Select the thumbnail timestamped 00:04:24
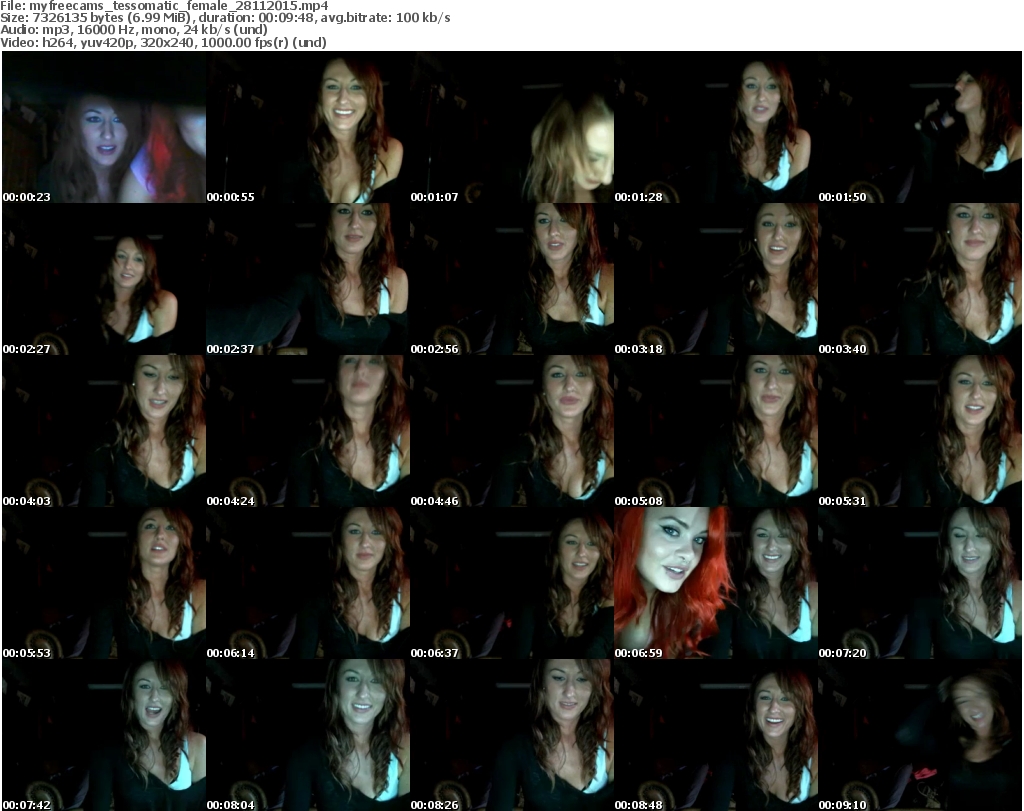Viewport: 1024px width, 811px height. (308, 431)
